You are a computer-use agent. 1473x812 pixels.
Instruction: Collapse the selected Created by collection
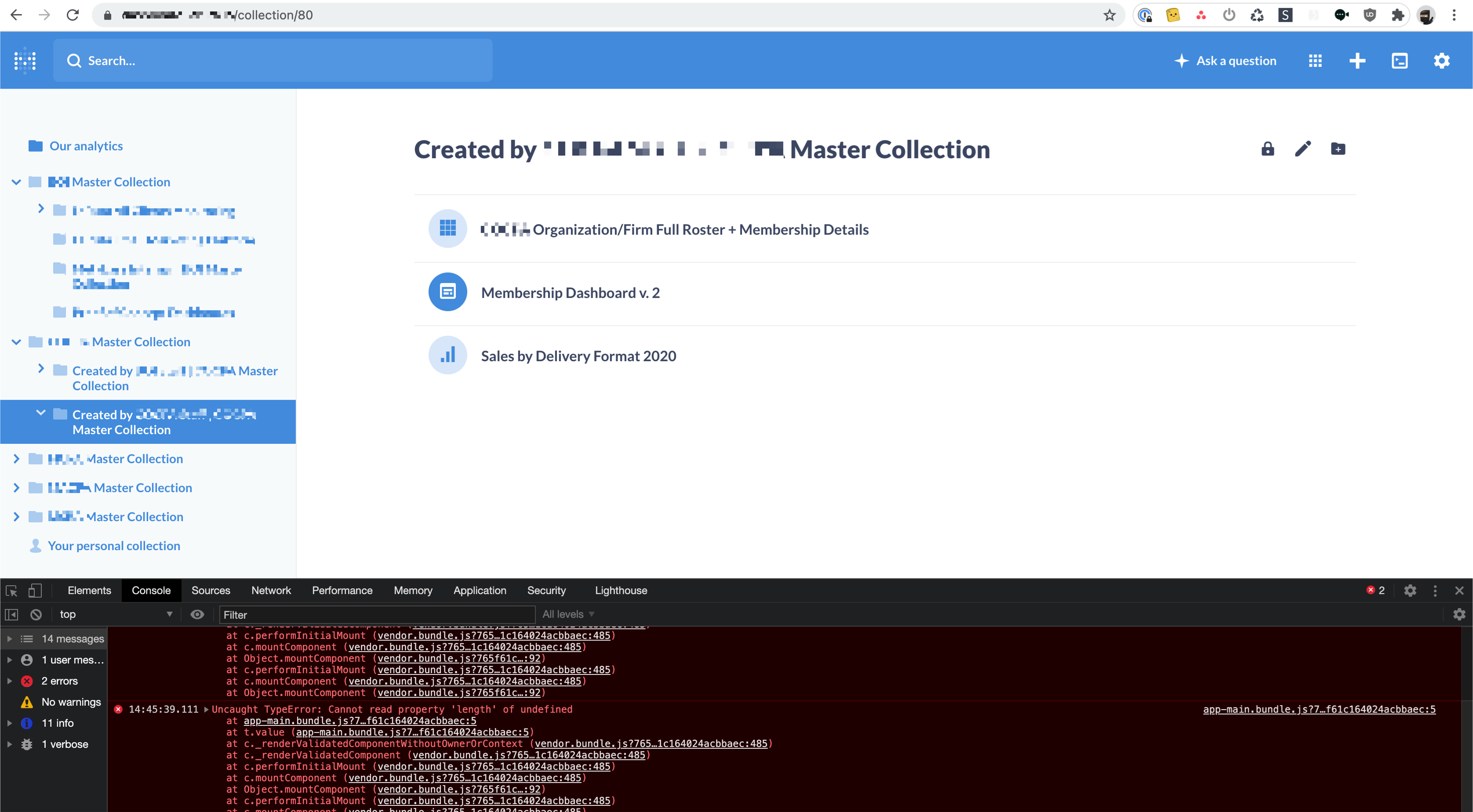(x=40, y=413)
